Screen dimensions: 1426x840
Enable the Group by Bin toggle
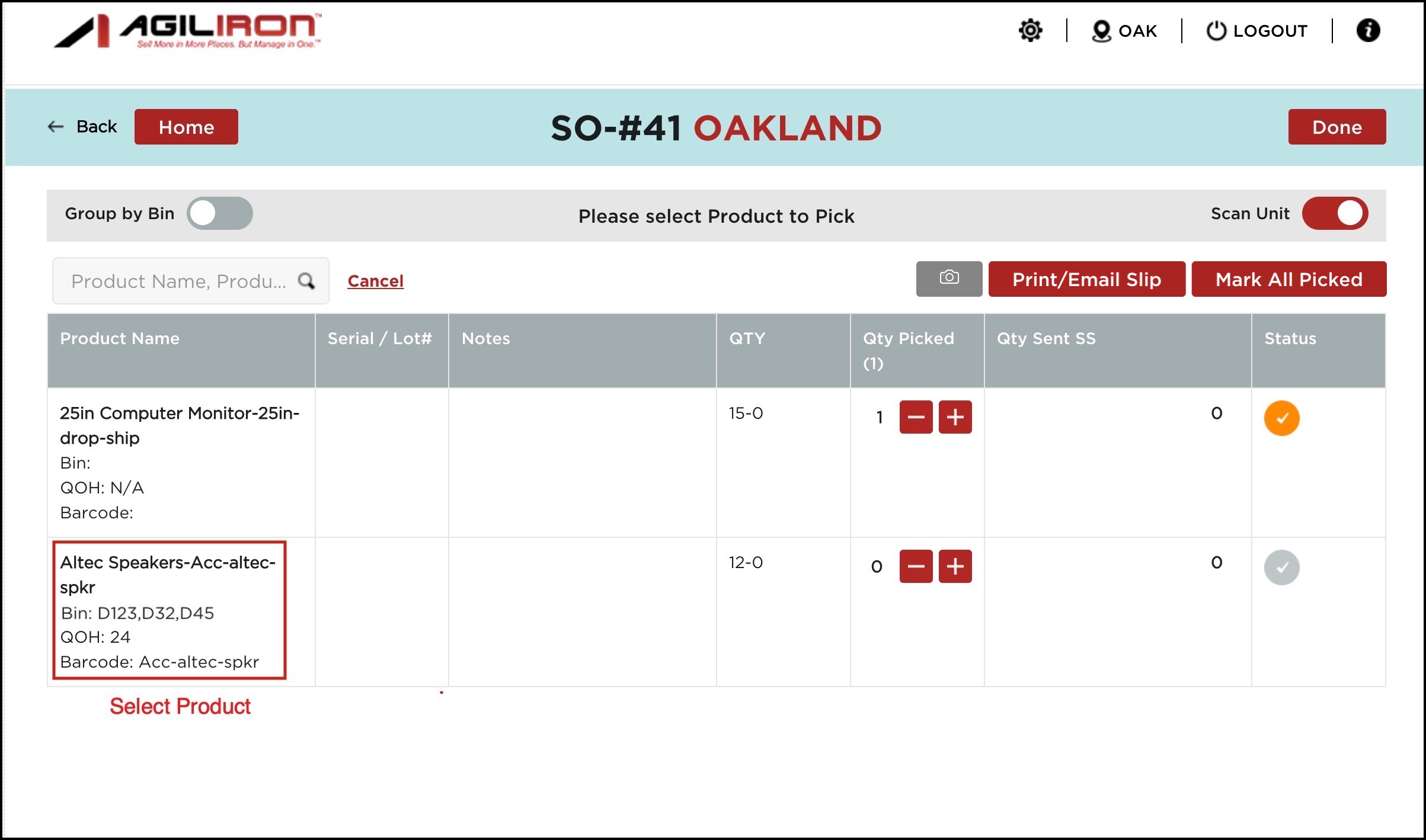(220, 213)
